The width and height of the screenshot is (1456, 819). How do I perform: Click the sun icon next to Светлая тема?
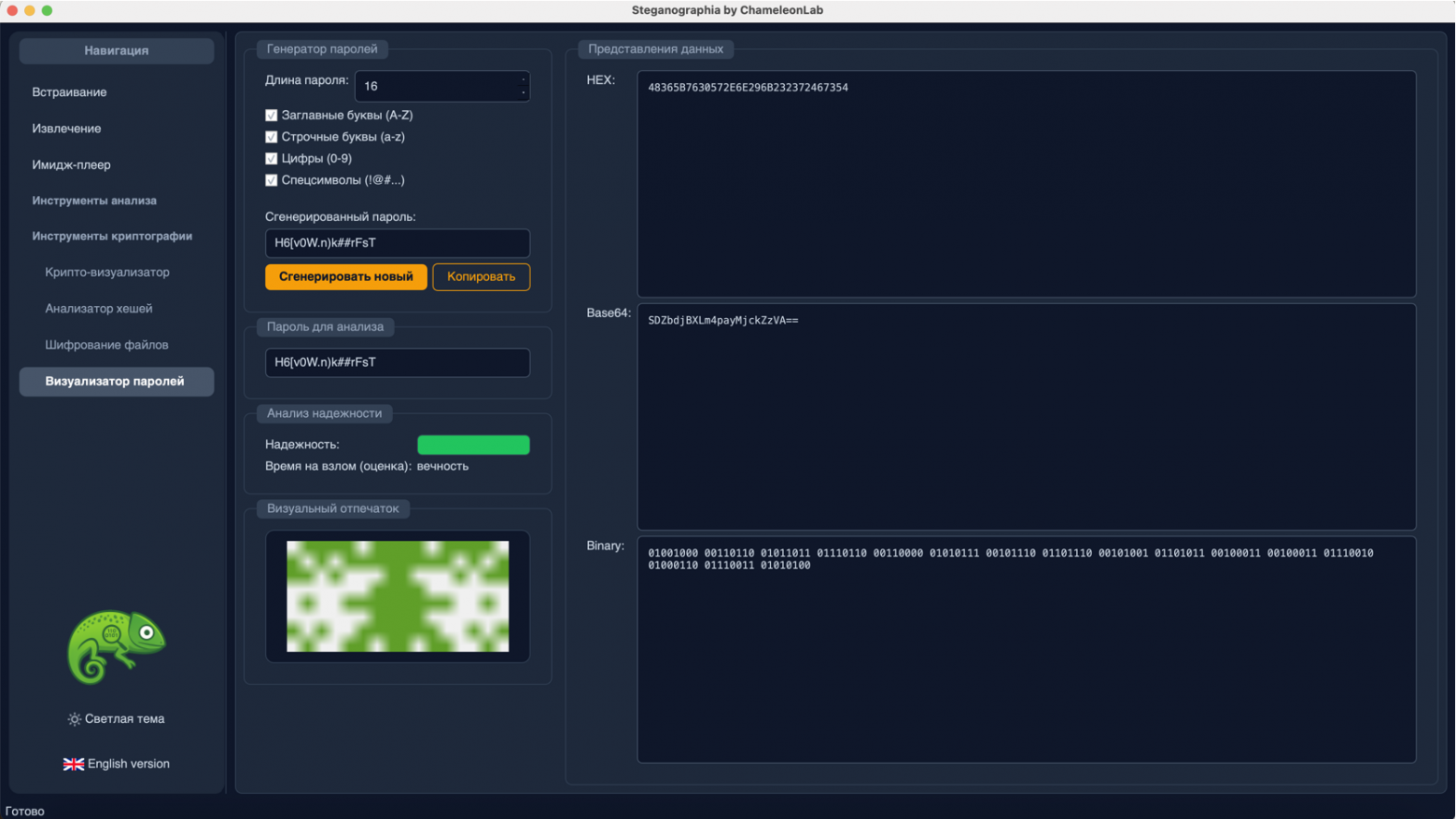point(74,719)
